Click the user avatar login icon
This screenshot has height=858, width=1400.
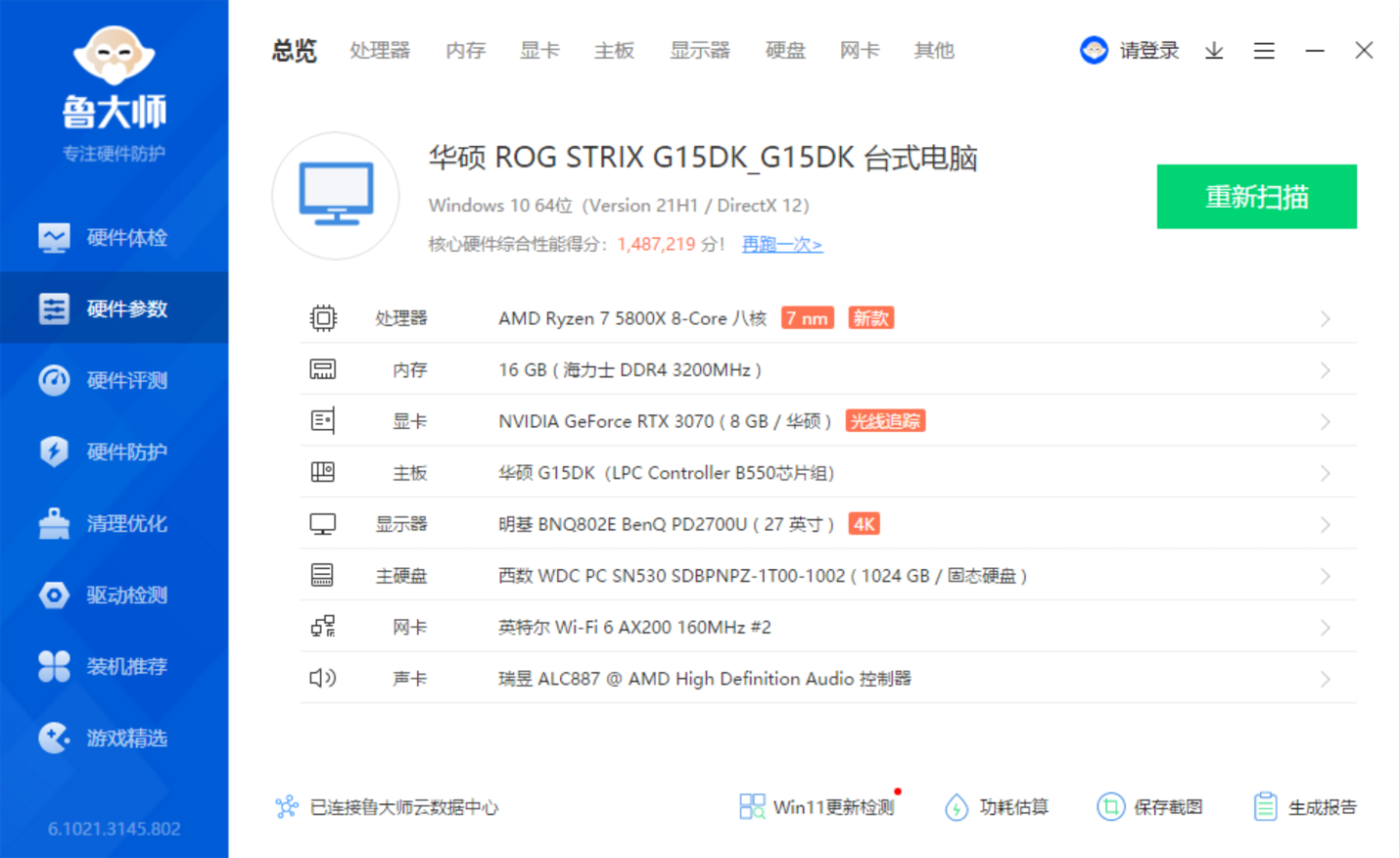point(1094,51)
